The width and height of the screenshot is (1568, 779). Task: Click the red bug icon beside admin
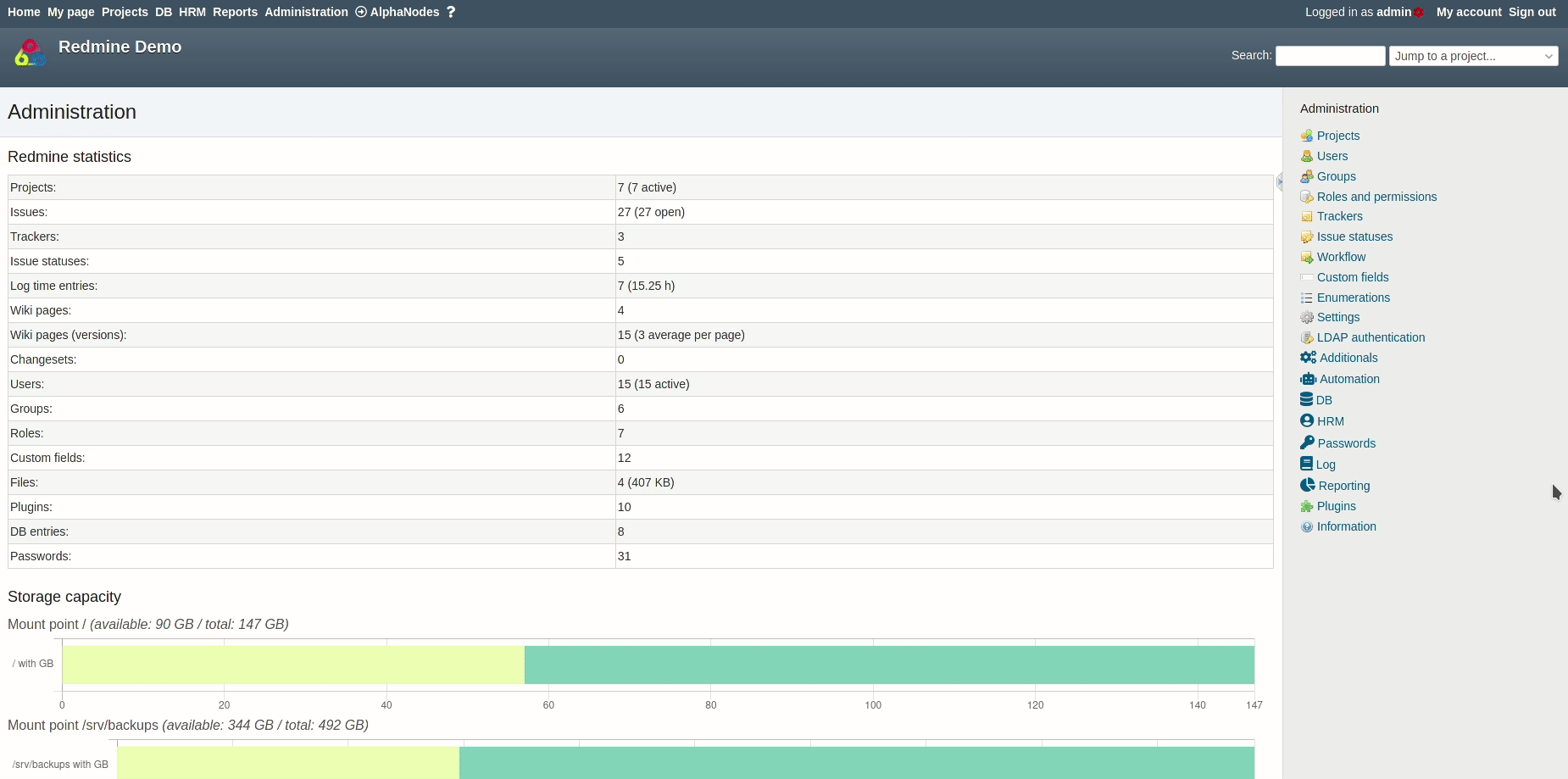1419,13
